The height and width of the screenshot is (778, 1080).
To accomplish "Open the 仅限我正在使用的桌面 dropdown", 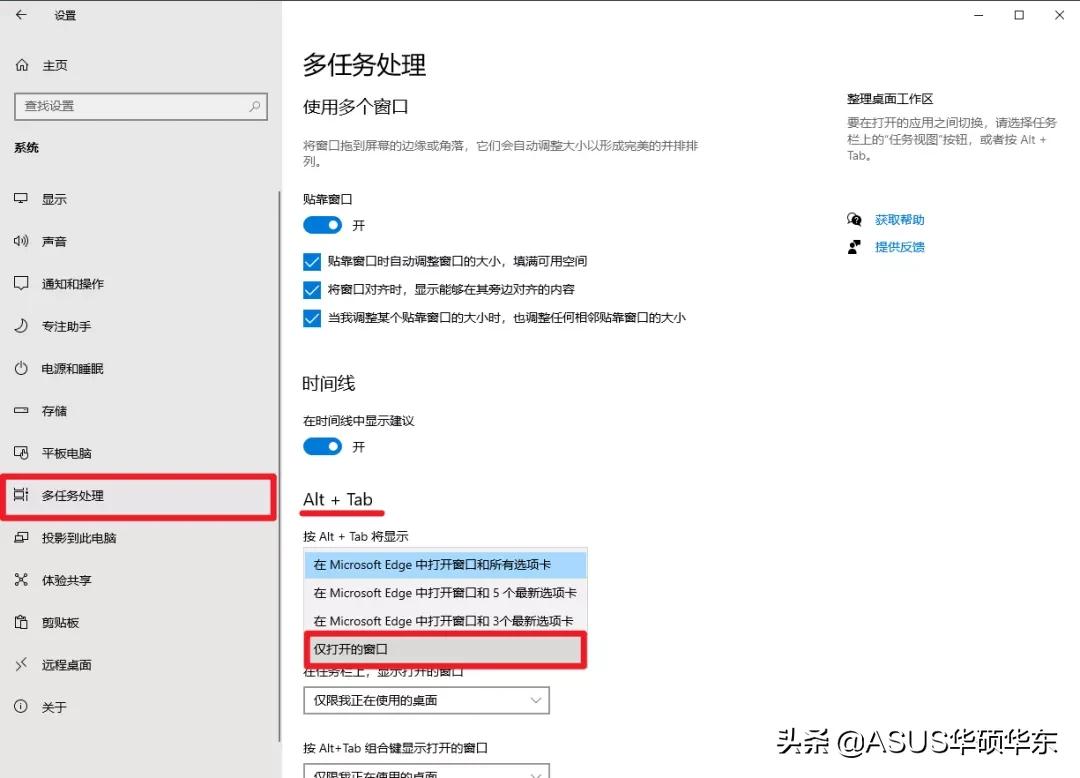I will point(426,700).
